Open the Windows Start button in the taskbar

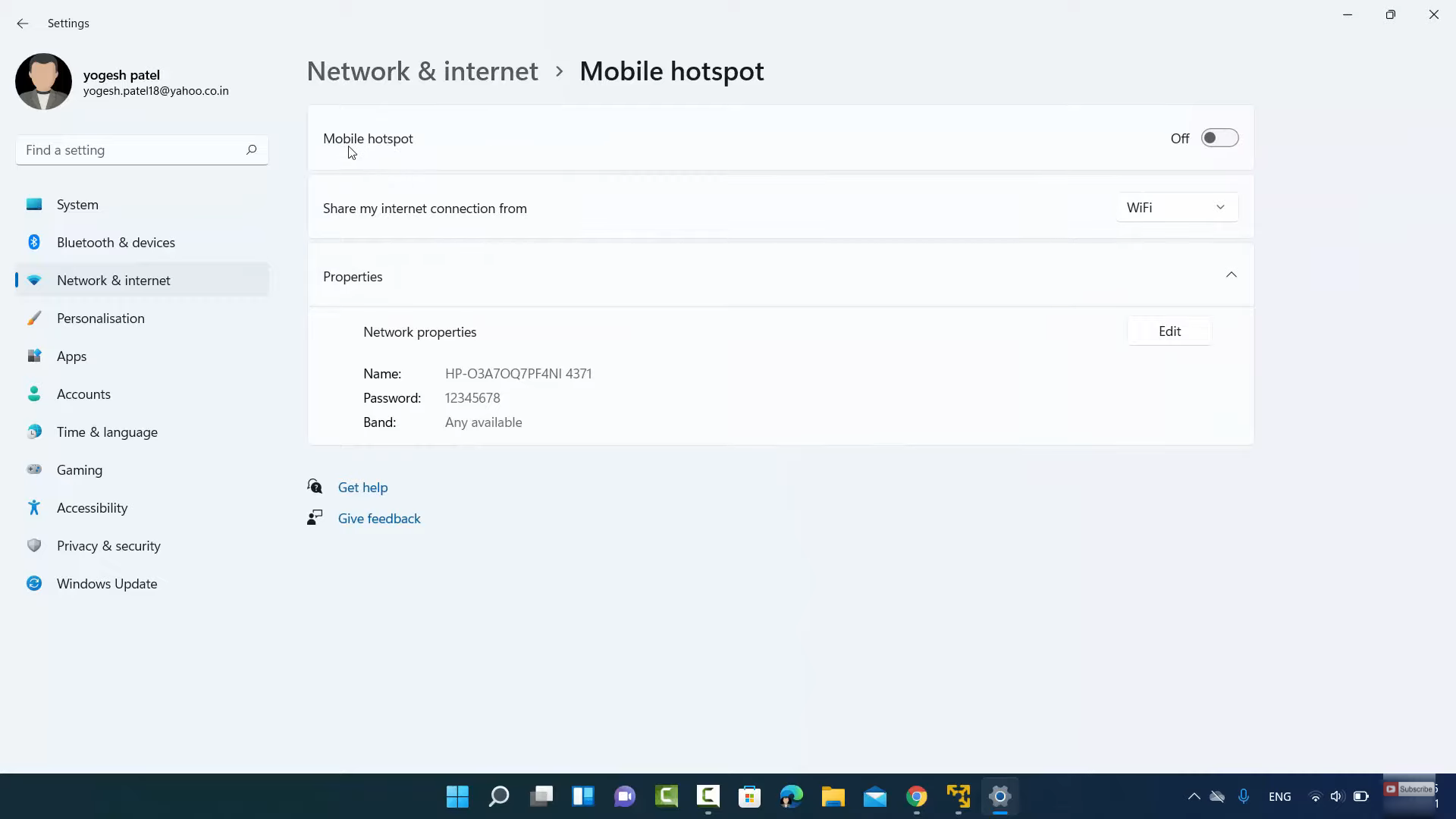[x=457, y=796]
